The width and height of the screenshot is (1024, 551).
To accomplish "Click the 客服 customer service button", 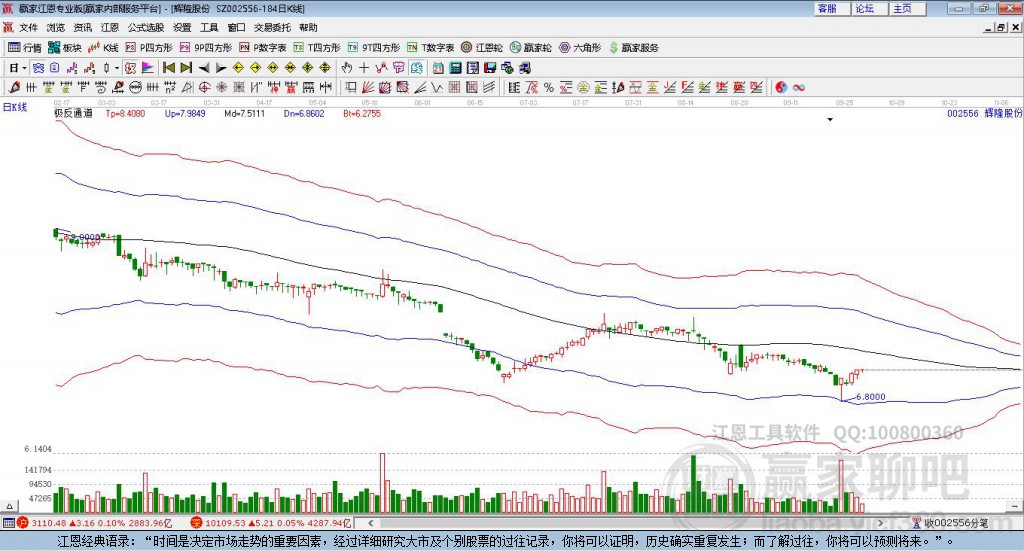I will (831, 8).
